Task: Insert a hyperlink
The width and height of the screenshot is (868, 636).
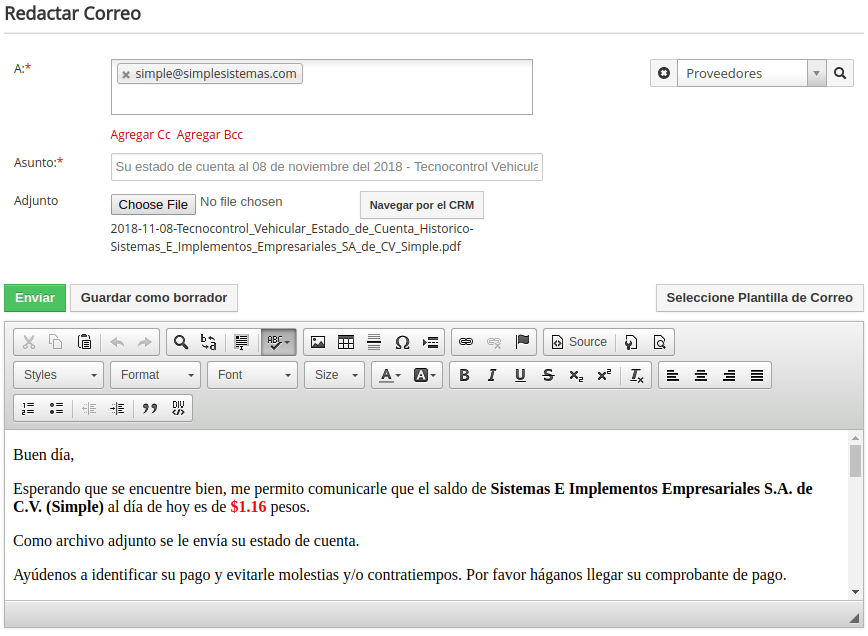Action: click(x=466, y=342)
